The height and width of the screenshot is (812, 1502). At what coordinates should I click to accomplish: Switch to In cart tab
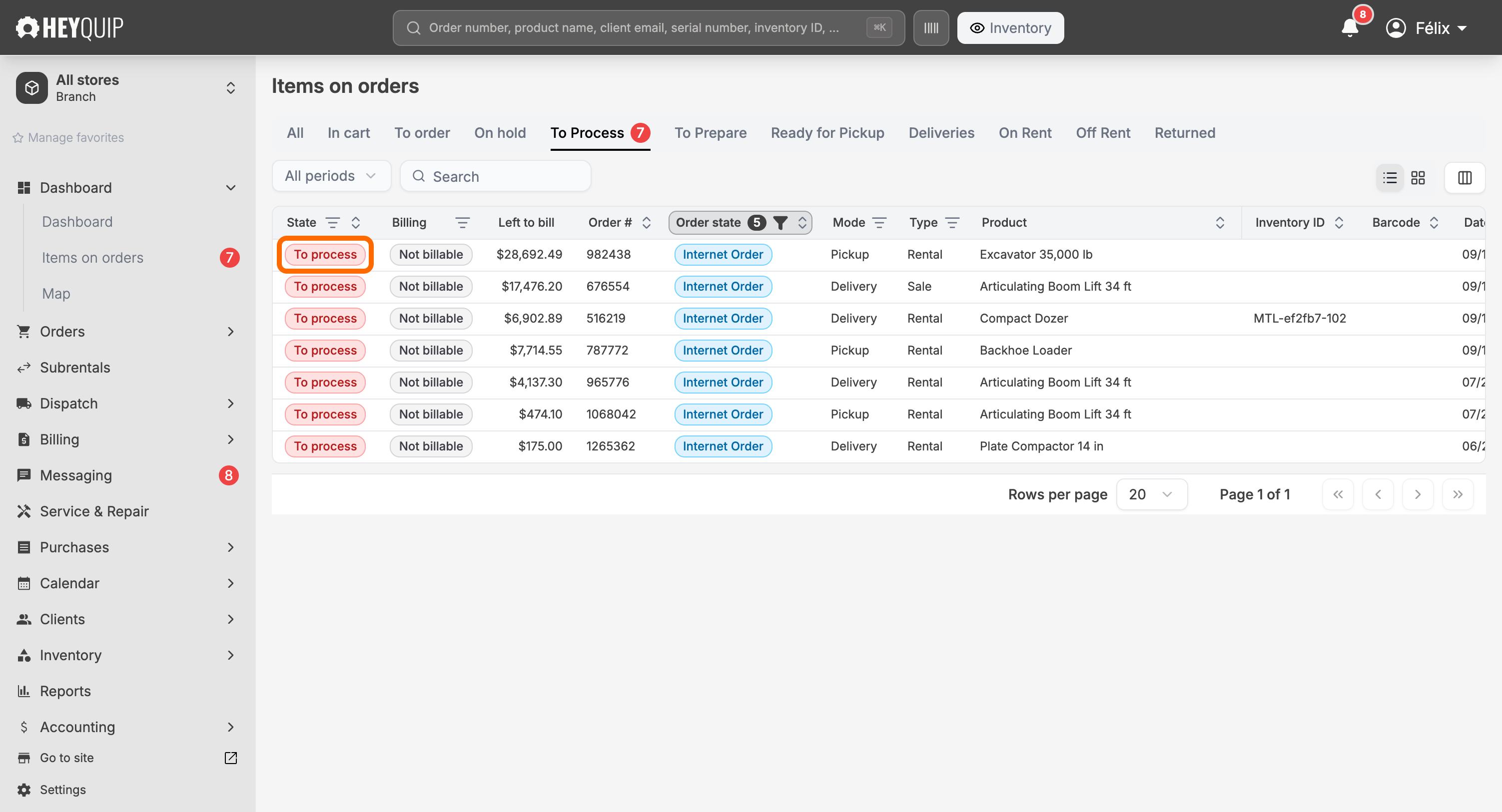click(349, 133)
